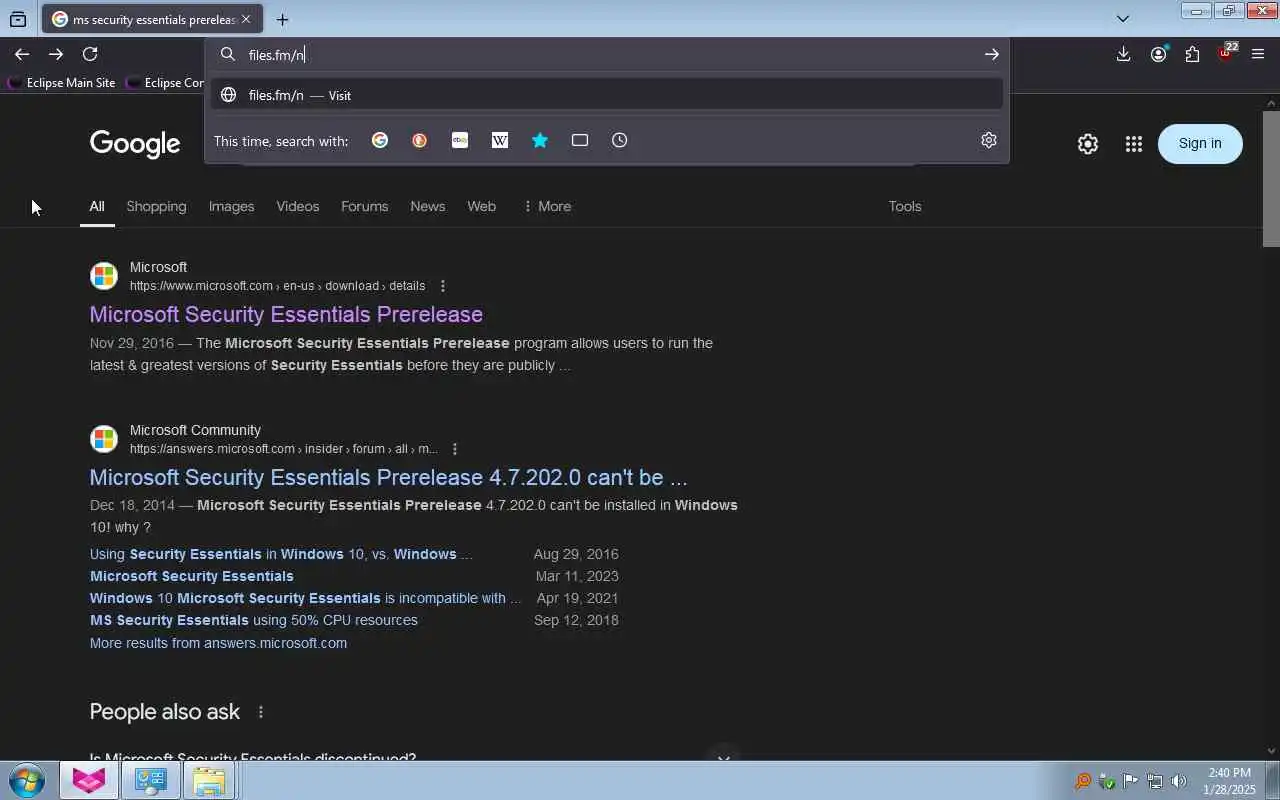This screenshot has height=800, width=1280.
Task: Click the Go arrow in address bar
Action: pos(991,54)
